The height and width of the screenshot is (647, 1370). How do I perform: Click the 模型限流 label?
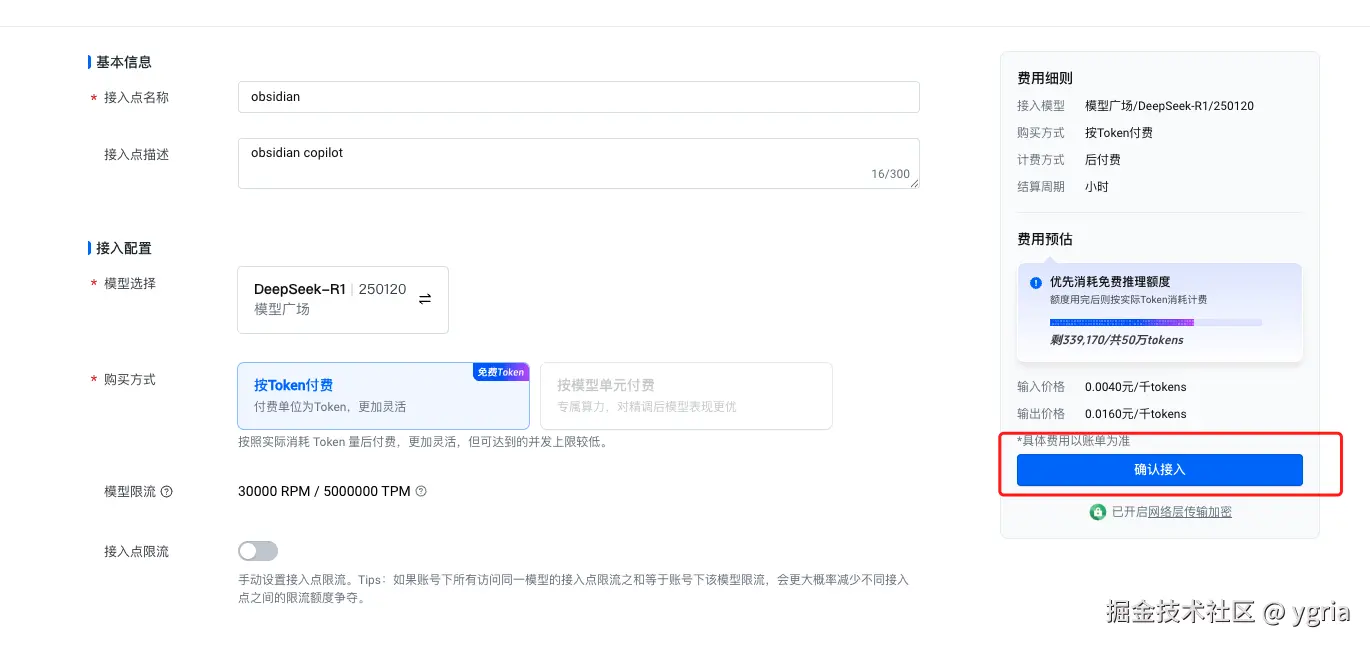click(x=130, y=491)
